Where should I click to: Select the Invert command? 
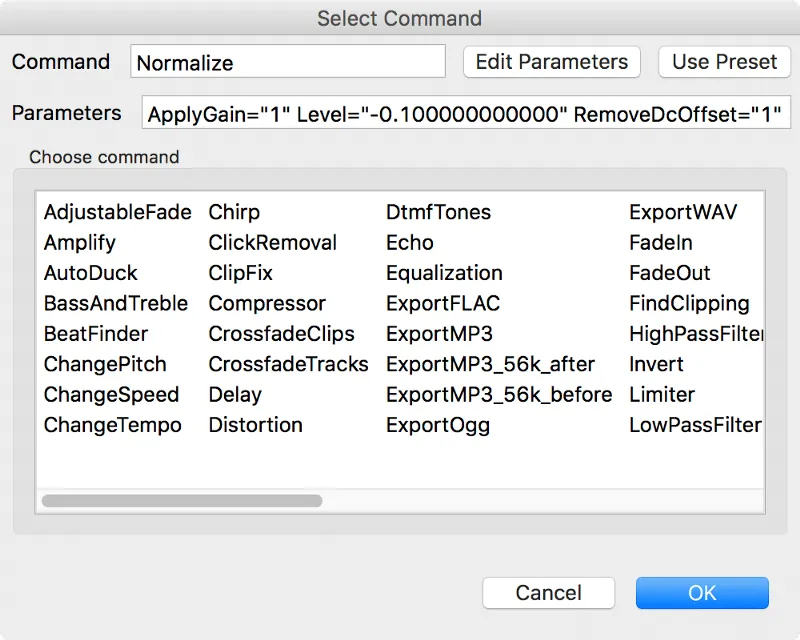tap(655, 364)
